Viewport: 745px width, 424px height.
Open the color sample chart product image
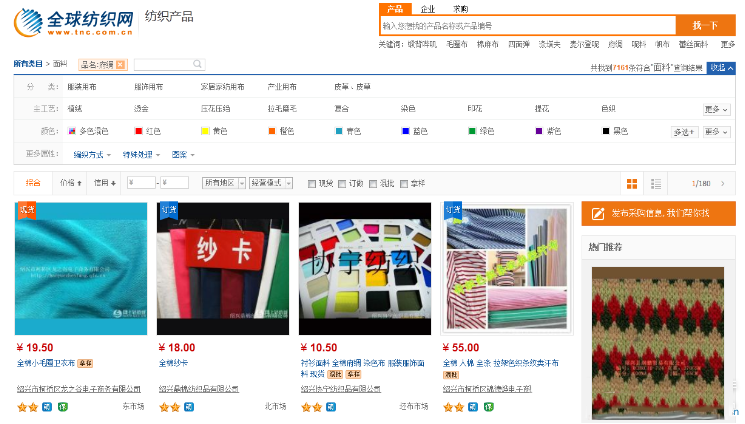click(x=365, y=269)
